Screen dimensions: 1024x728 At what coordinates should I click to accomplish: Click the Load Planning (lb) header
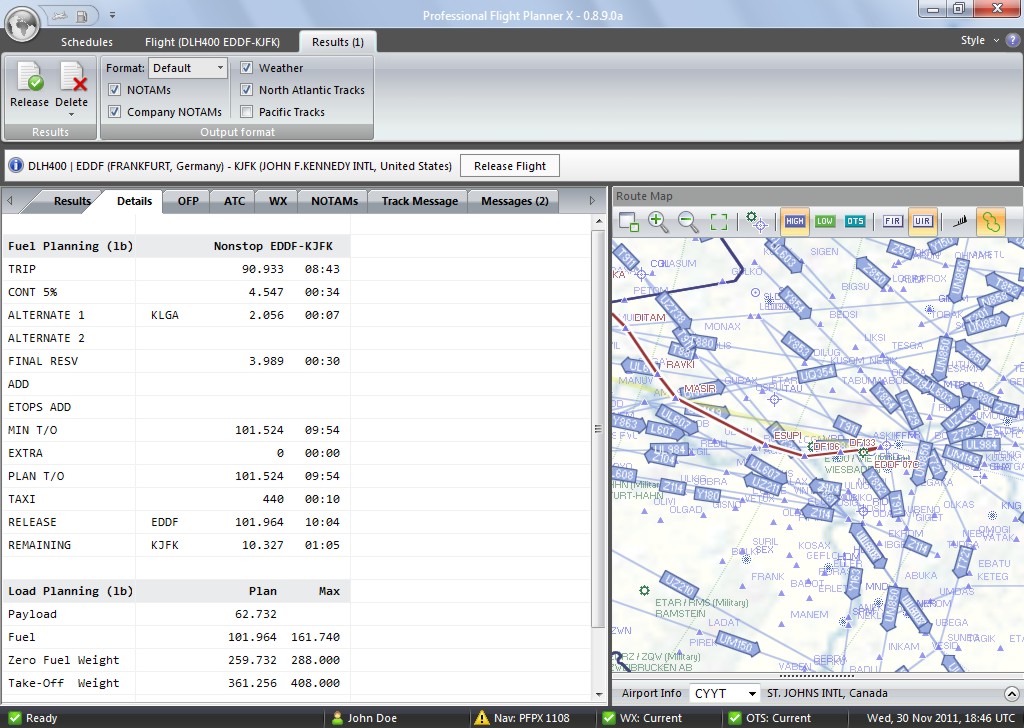tap(71, 591)
